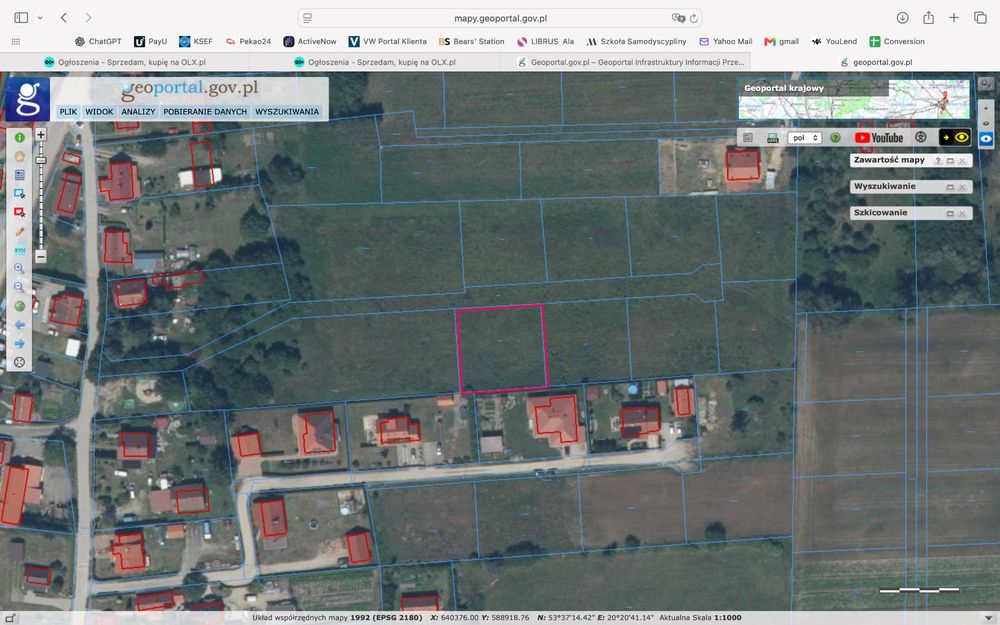Expand the Szkicowanie panel

pos(950,214)
